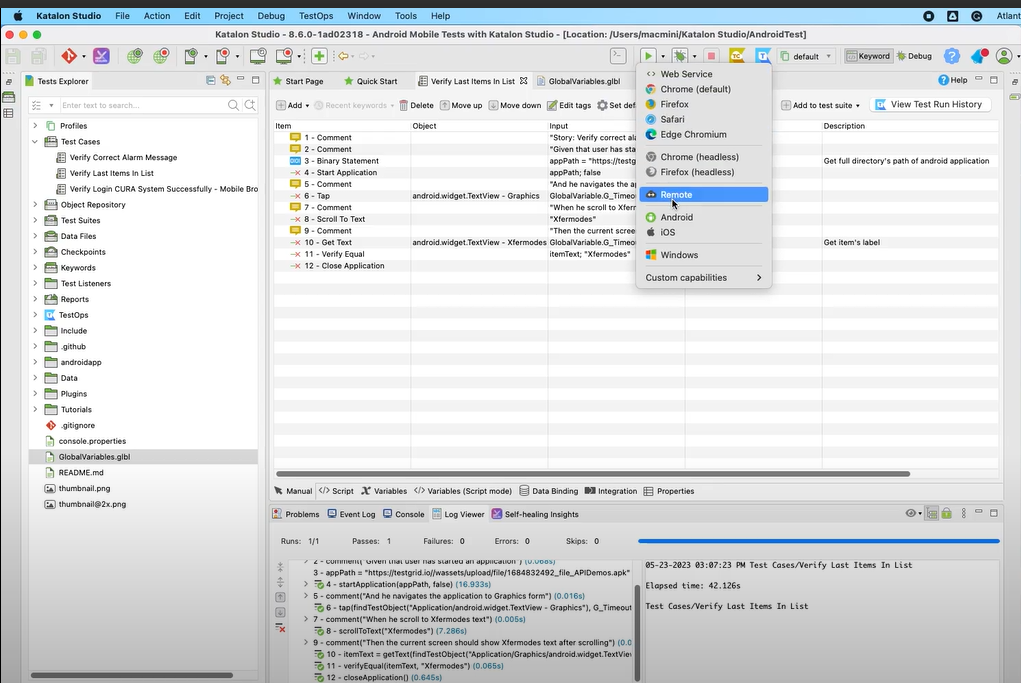
Task: Click View Test Run History button
Action: pyautogui.click(x=929, y=104)
